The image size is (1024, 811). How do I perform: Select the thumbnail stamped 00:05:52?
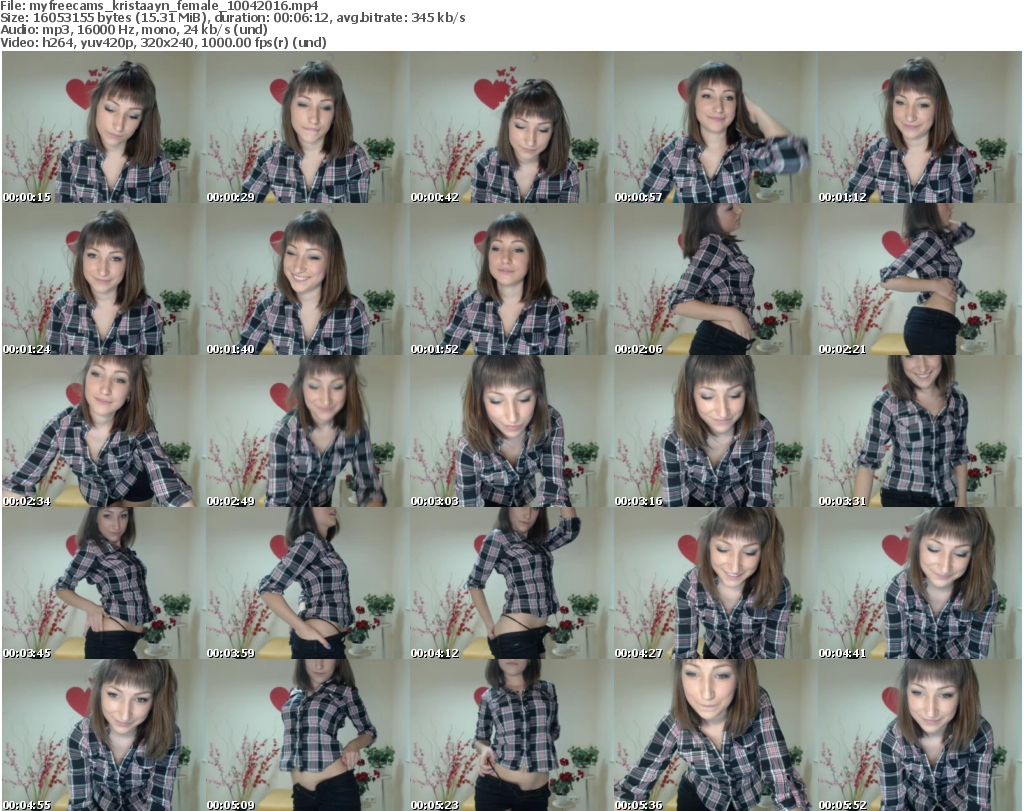coord(919,735)
